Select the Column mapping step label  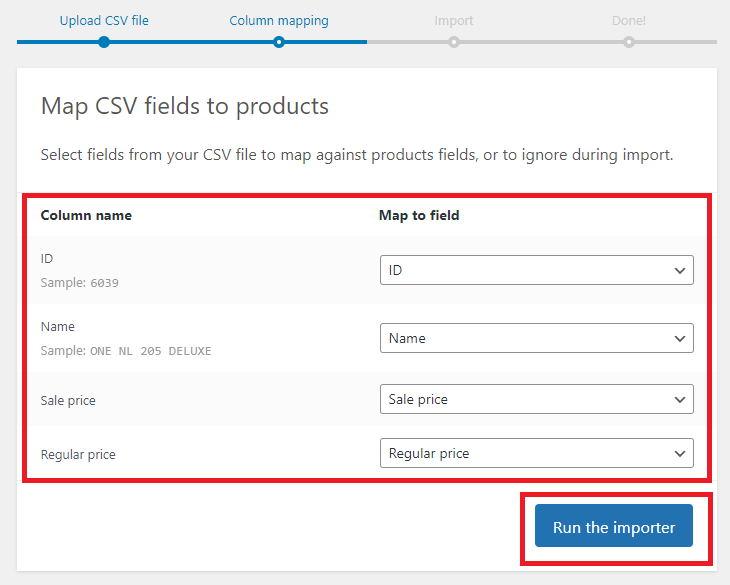coord(279,20)
